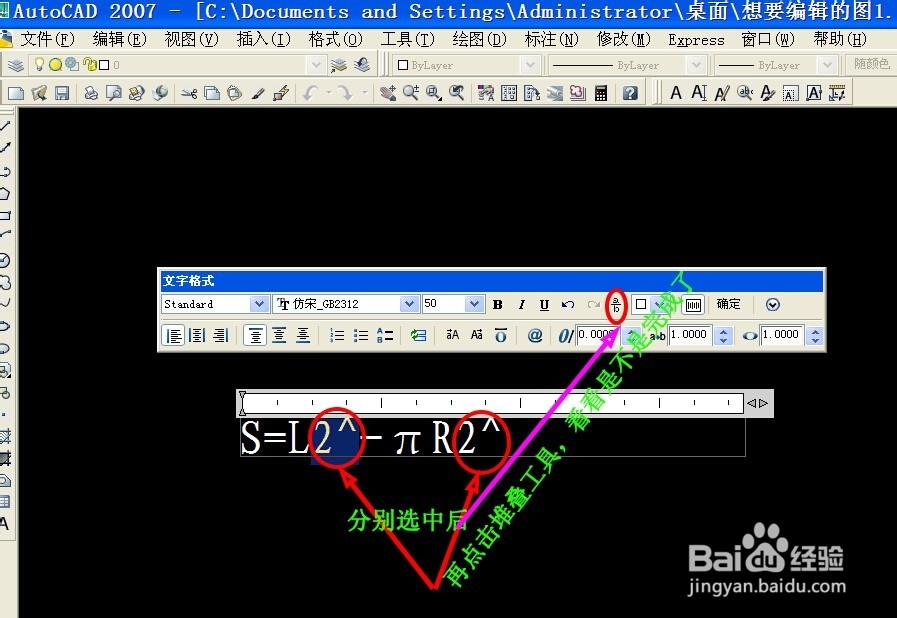Open the 标注(N) menu
The image size is (897, 618).
(551, 39)
